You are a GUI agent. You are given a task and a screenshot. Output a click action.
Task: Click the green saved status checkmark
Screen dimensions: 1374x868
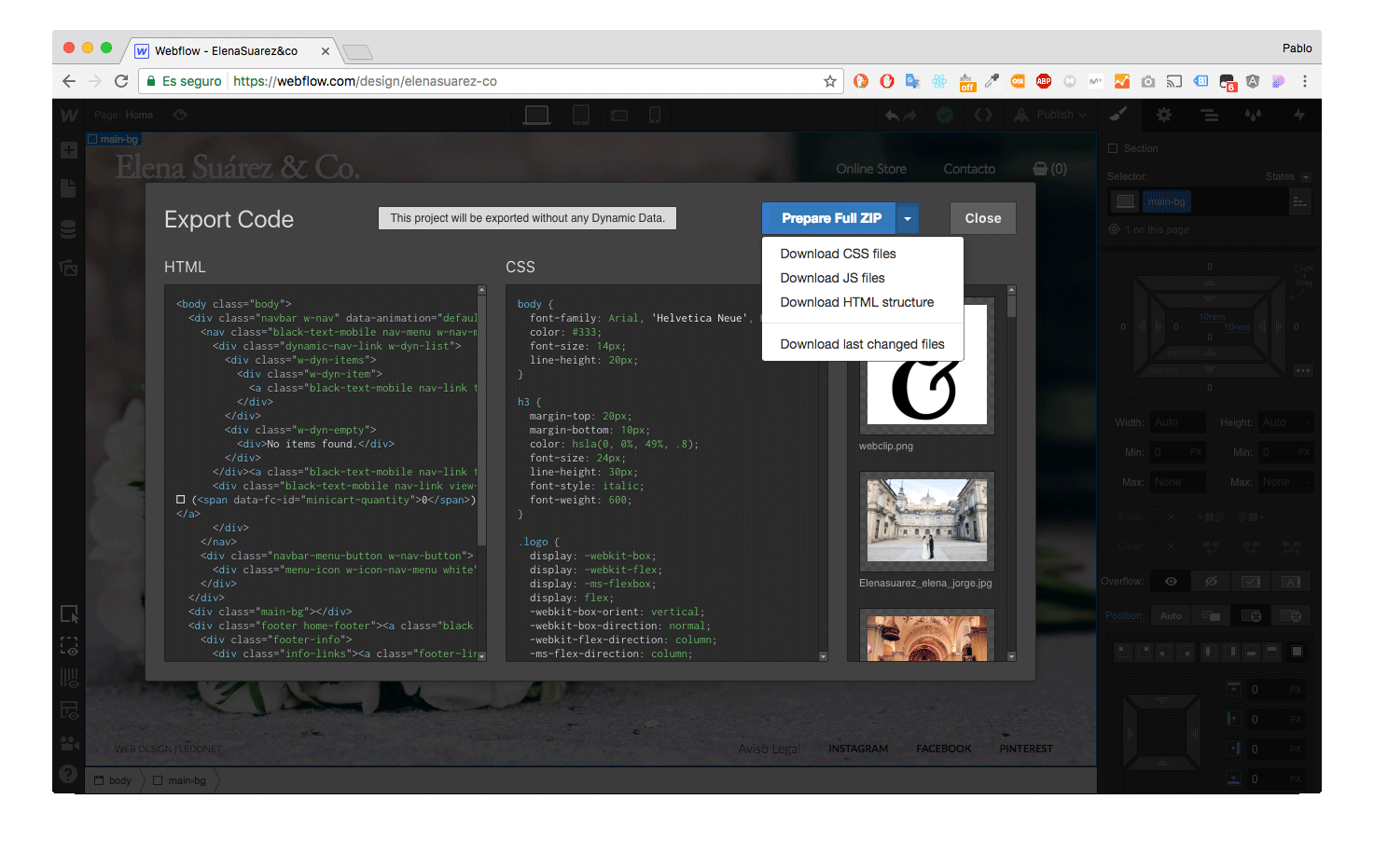click(945, 115)
